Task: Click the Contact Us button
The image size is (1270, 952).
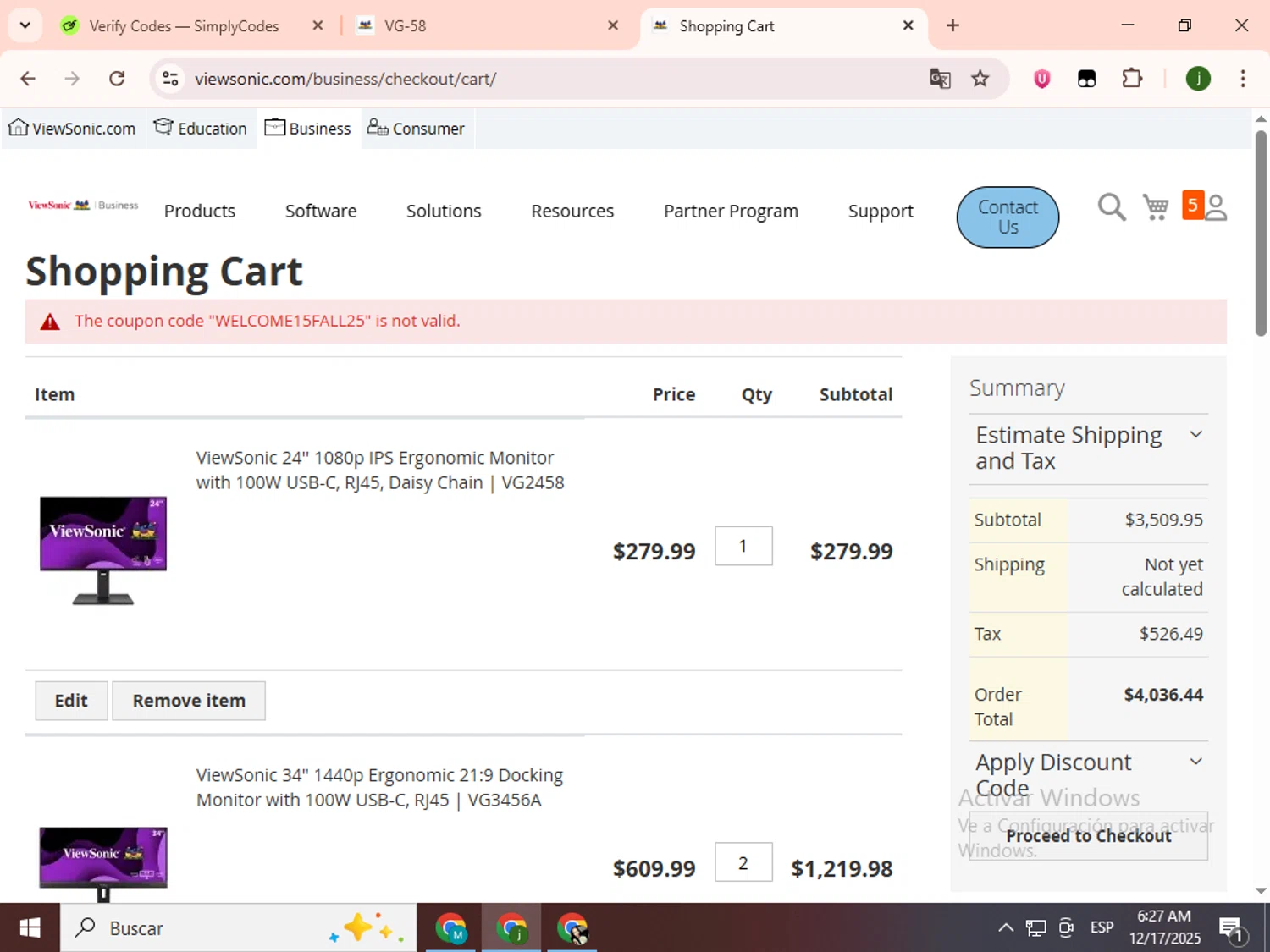Action: point(1008,217)
